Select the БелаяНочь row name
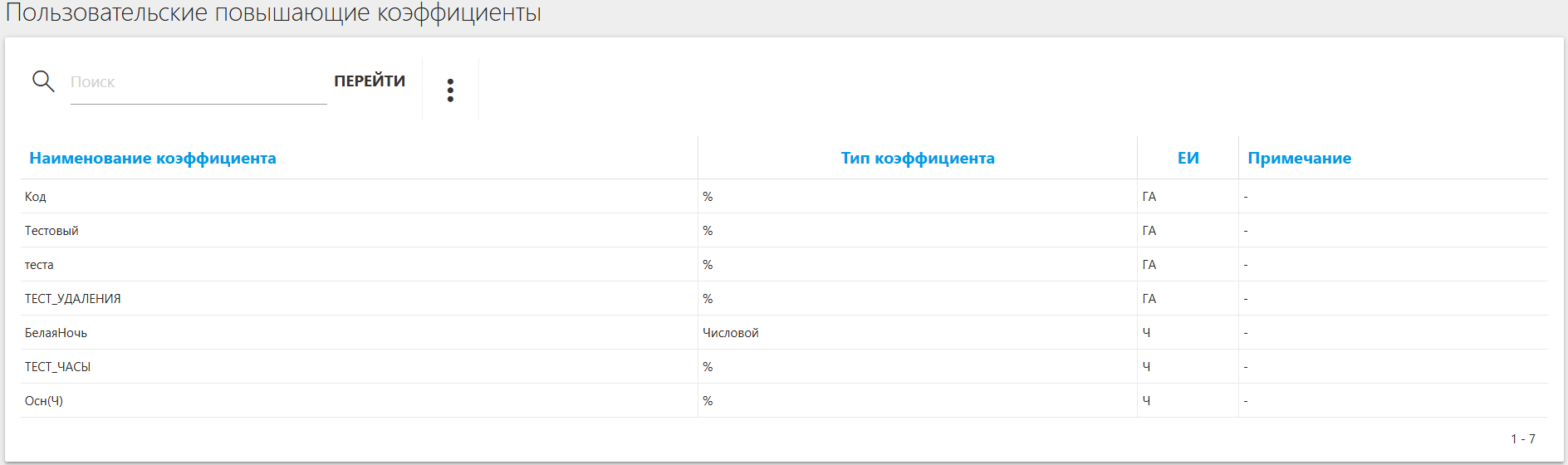This screenshot has height=465, width=1568. coord(56,333)
